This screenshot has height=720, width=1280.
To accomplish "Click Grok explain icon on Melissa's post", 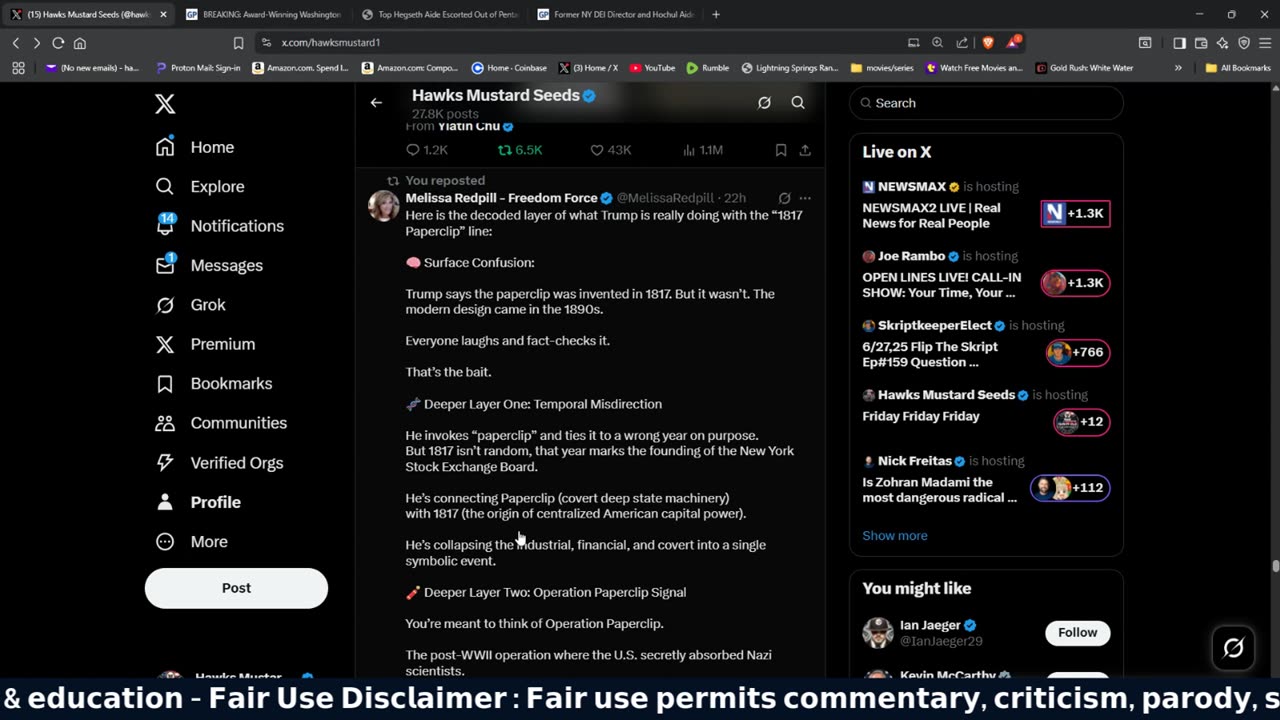I will [785, 198].
